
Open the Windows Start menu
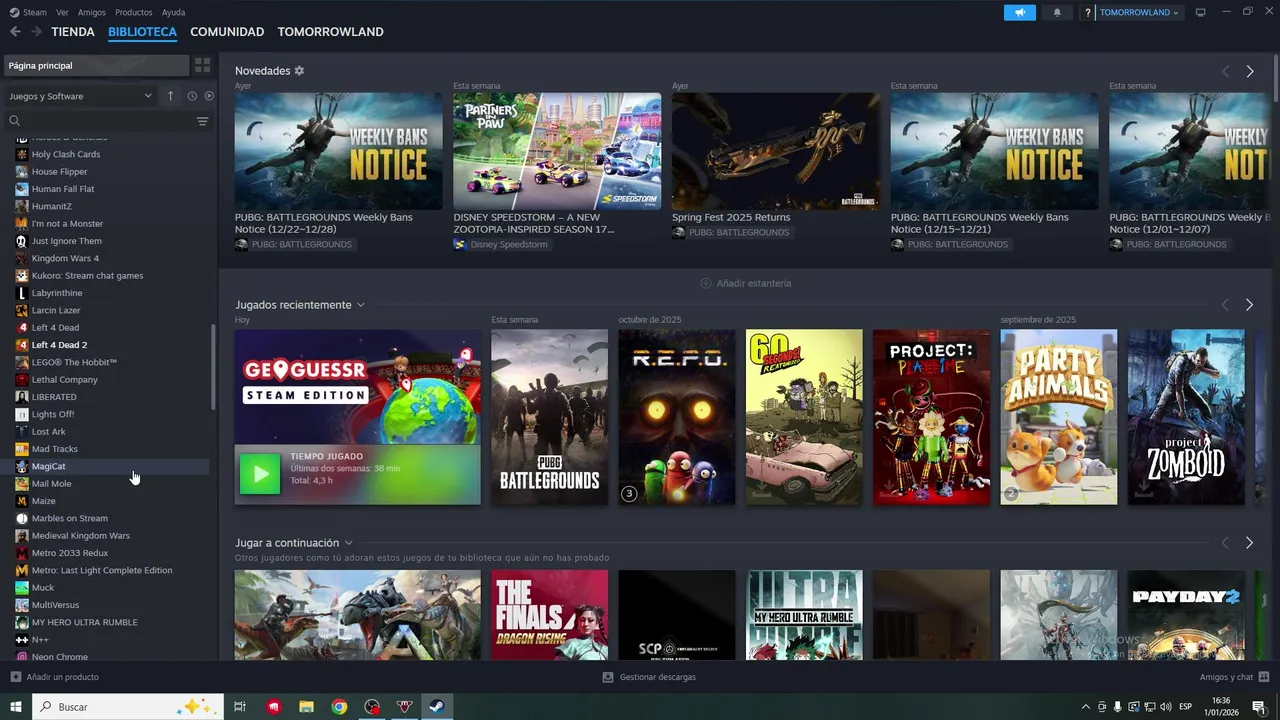click(x=16, y=707)
